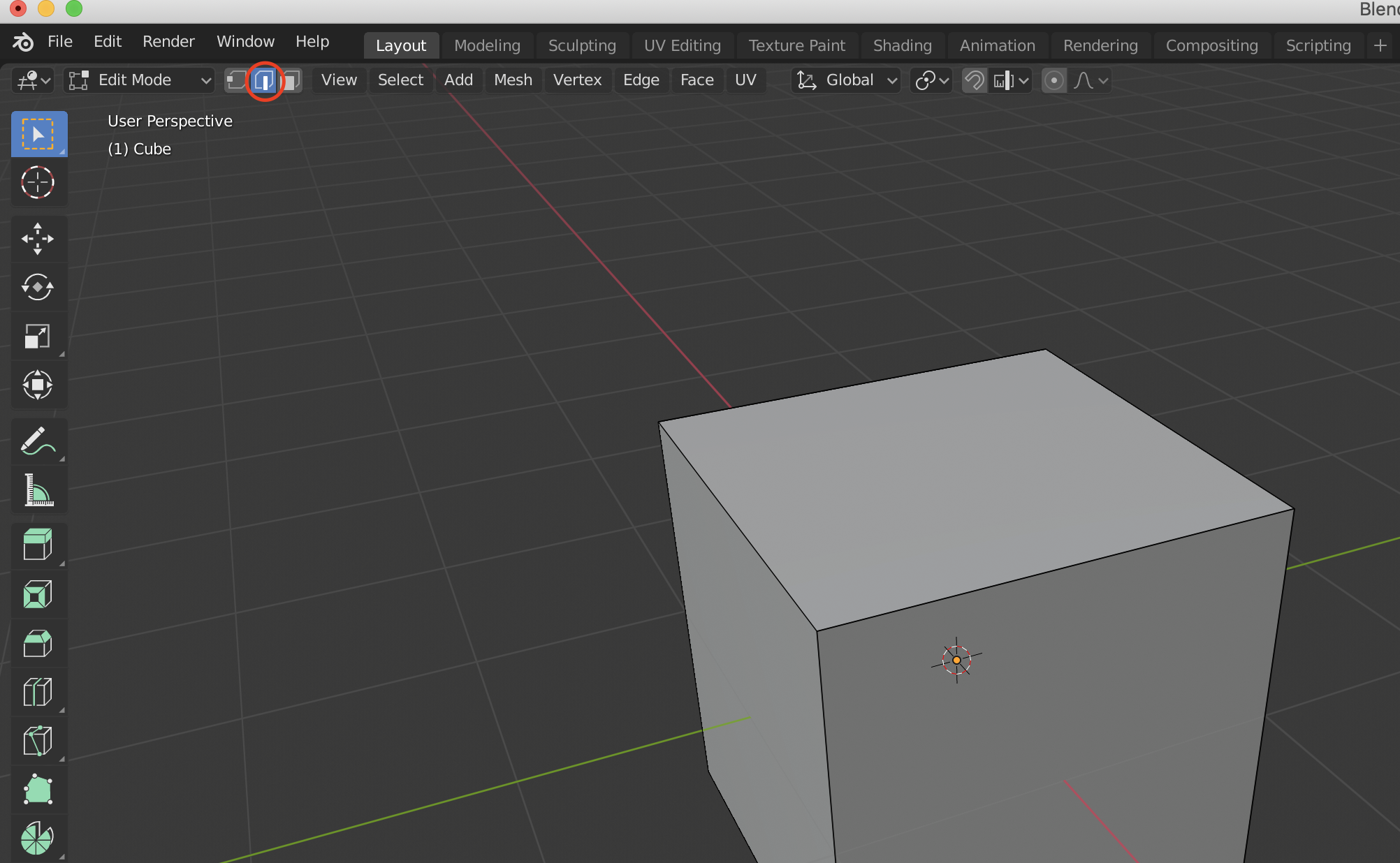Close the Blender window
The width and height of the screenshot is (1400, 863).
click(18, 8)
